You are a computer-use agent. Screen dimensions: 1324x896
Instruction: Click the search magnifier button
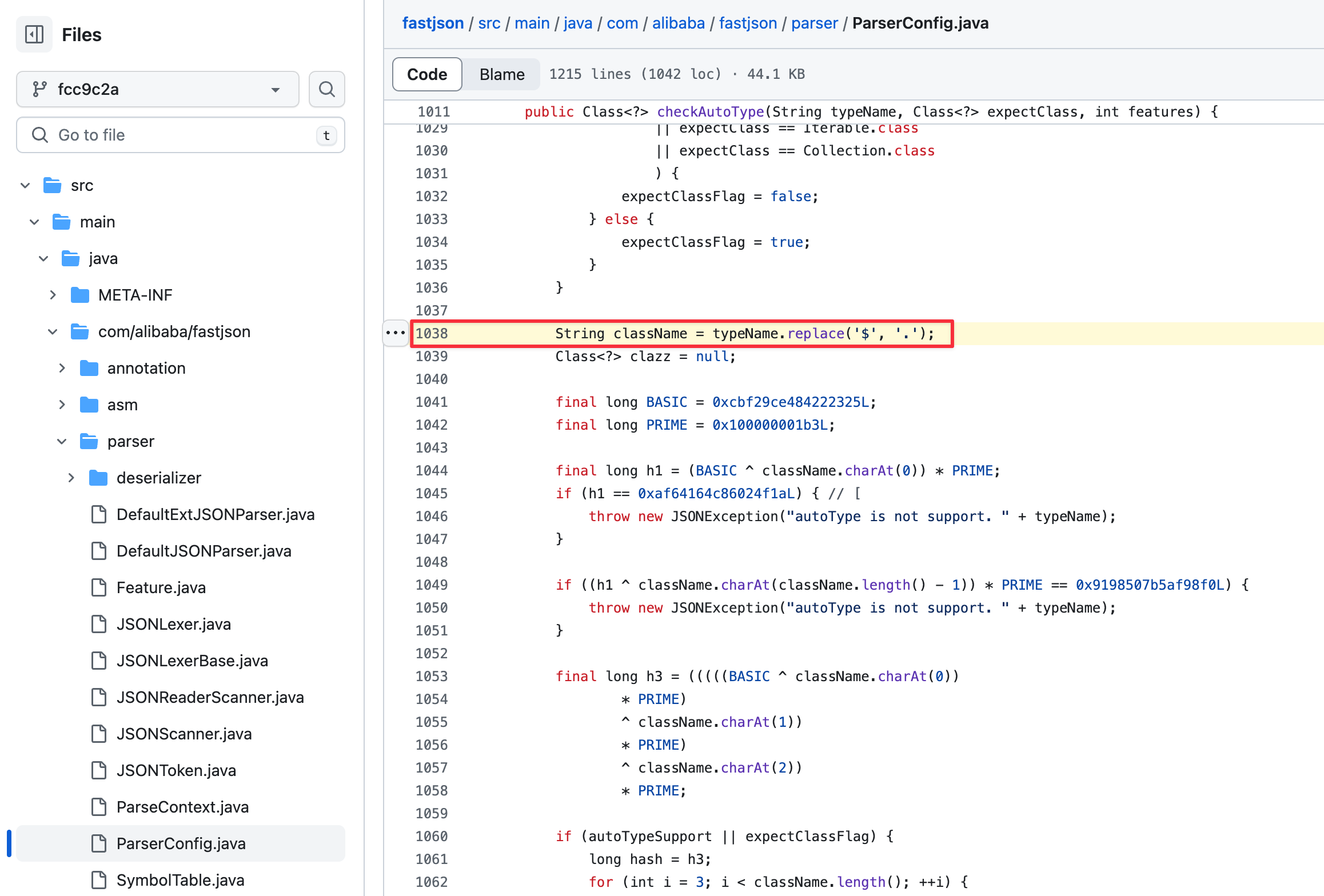click(327, 89)
